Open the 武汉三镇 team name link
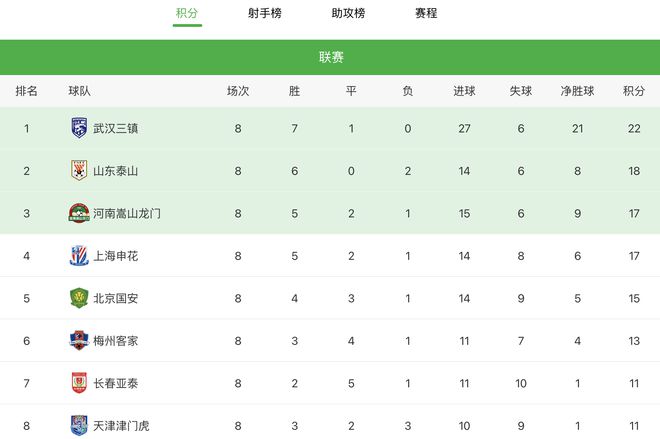 (x=115, y=128)
